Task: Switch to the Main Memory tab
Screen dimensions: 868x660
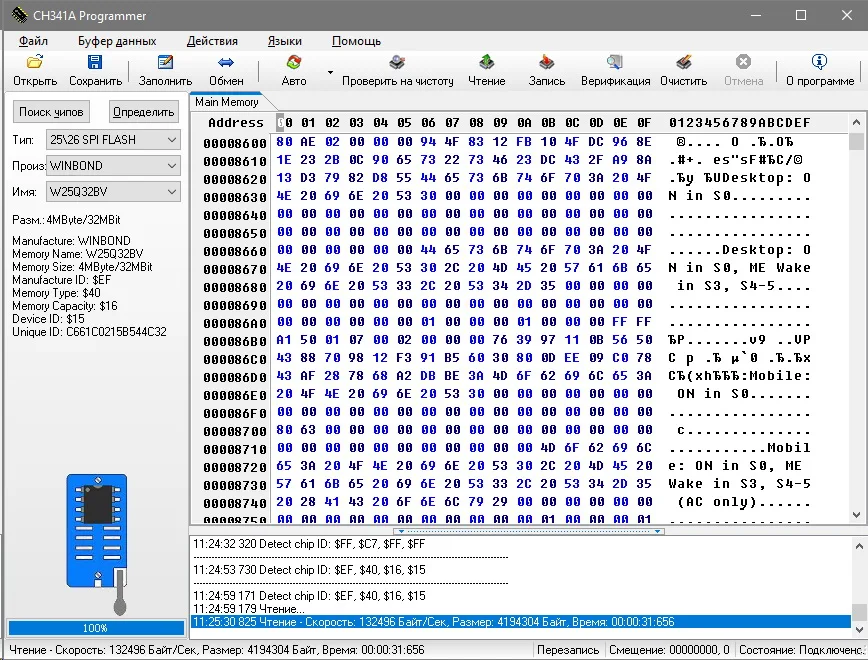Action: [227, 102]
